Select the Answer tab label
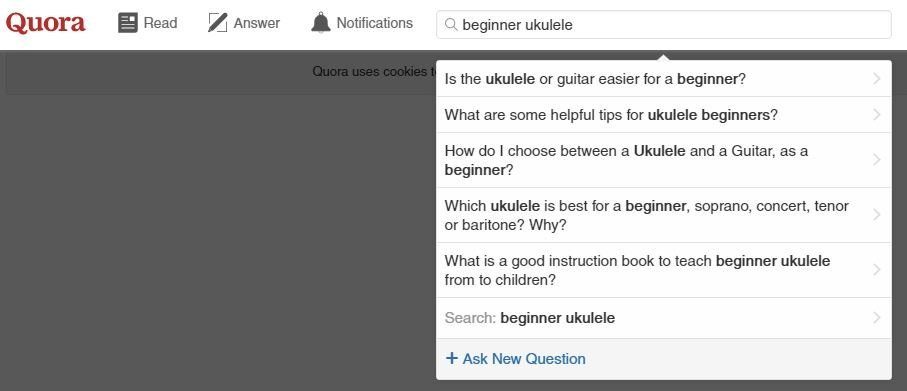 (x=257, y=23)
